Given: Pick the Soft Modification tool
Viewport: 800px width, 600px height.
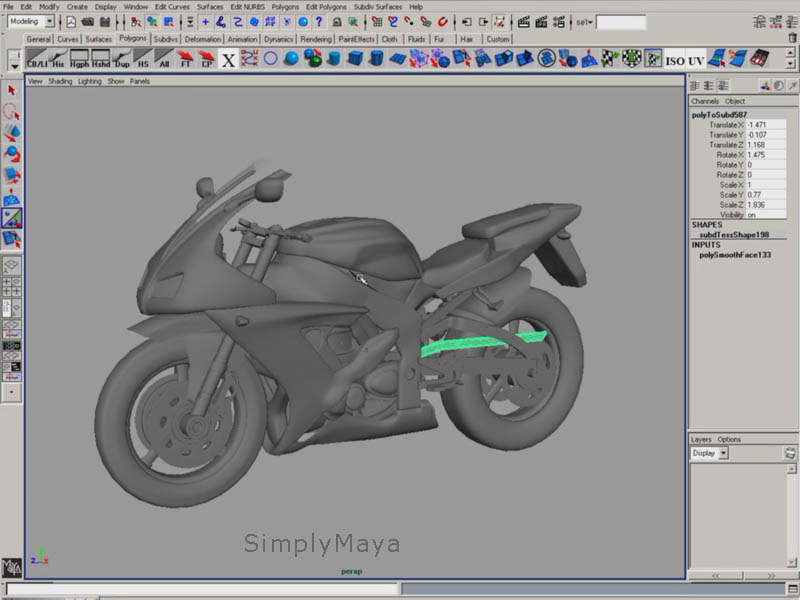Looking at the screenshot, I should (11, 197).
